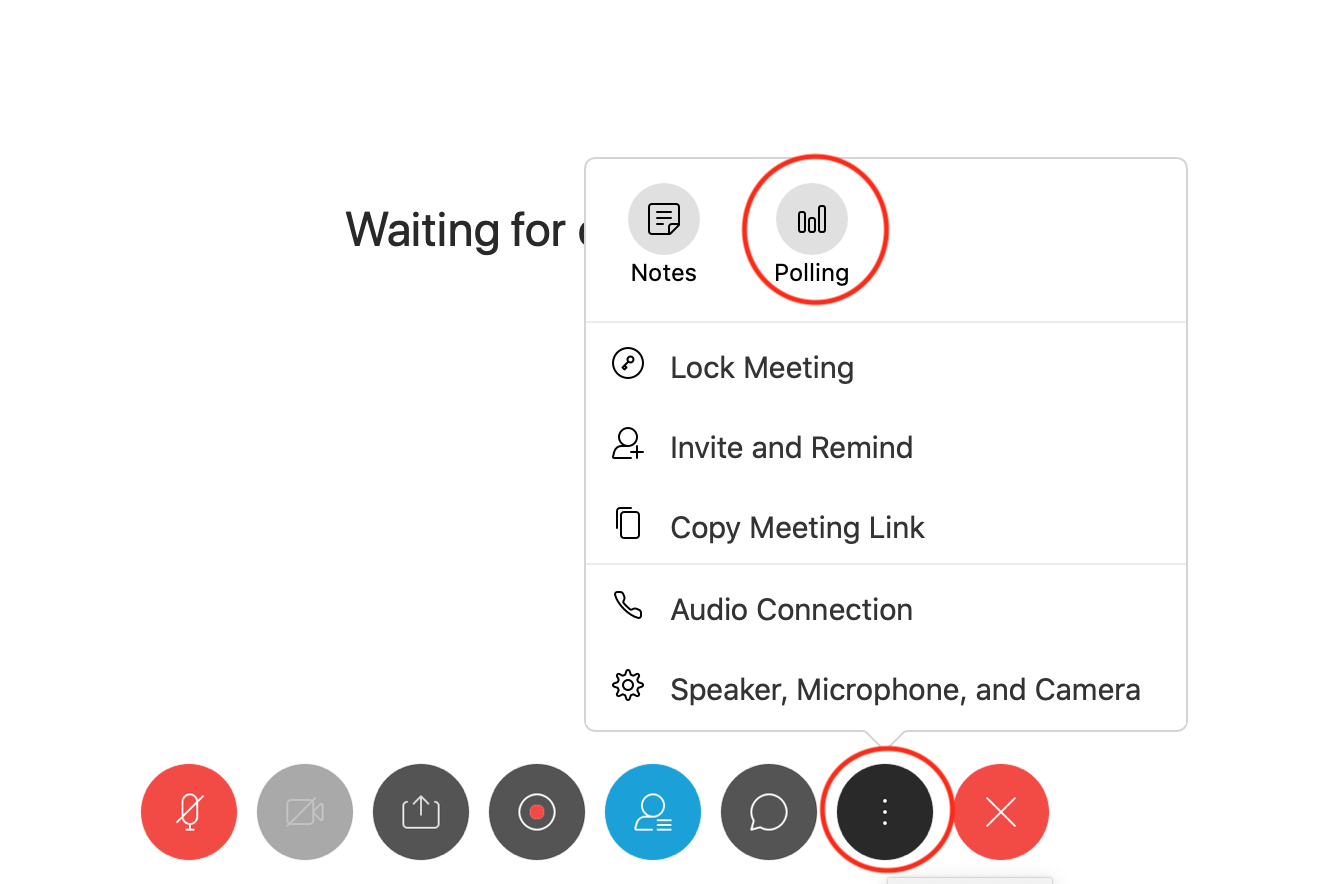
Task: Turn on the camera
Action: [304, 812]
